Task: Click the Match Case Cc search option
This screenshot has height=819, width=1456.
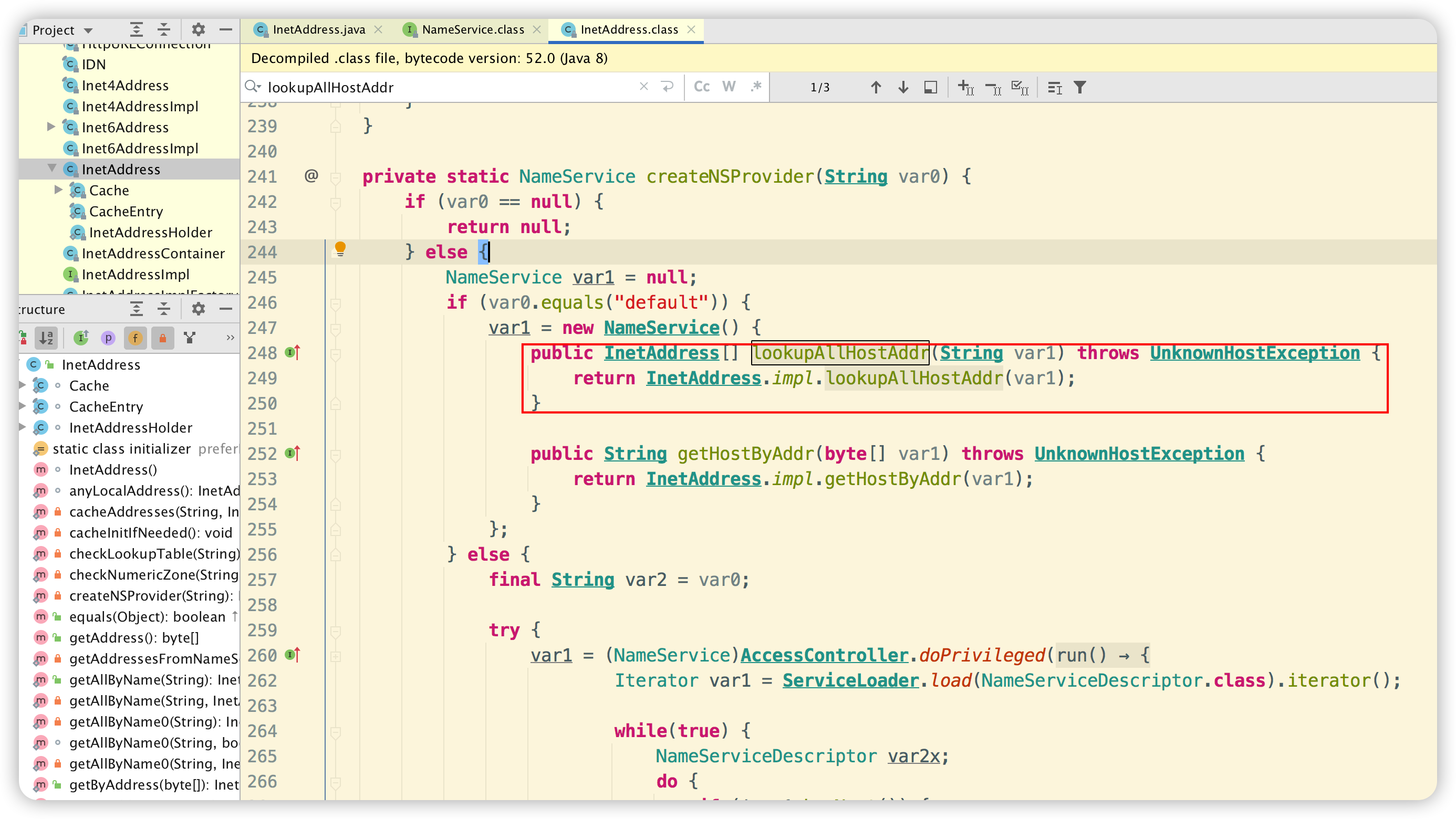Action: (x=701, y=87)
